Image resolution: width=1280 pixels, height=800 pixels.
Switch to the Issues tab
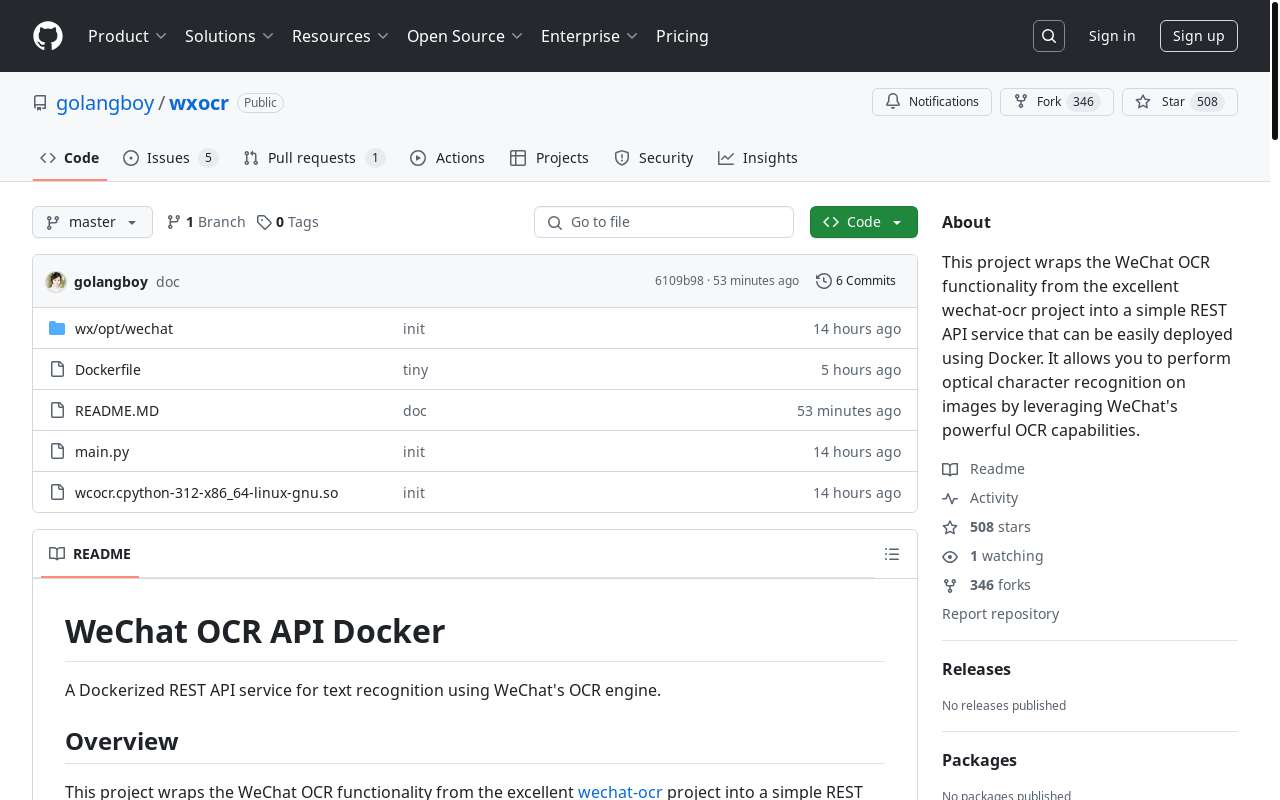[168, 158]
